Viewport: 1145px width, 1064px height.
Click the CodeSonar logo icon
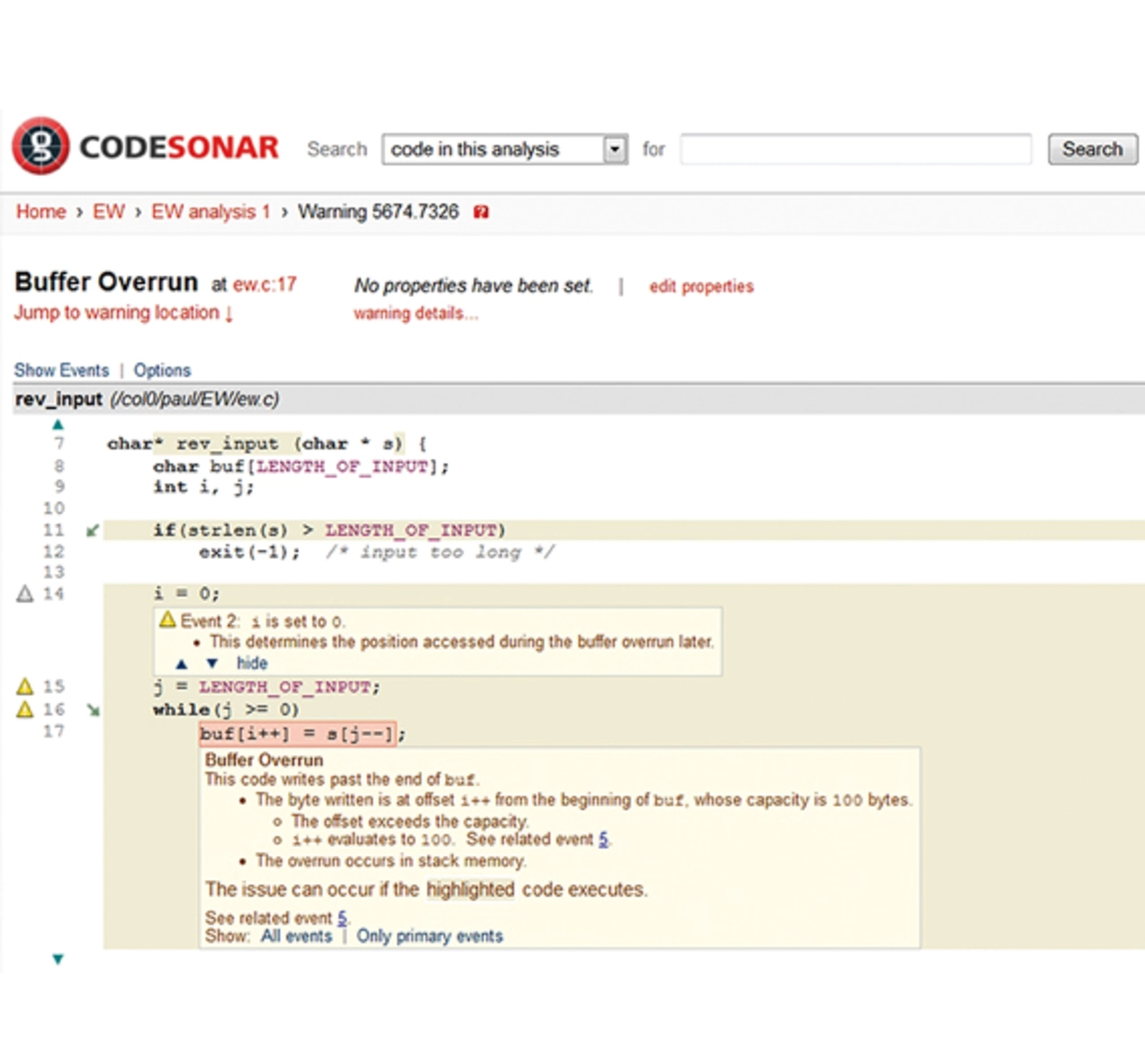pyautogui.click(x=40, y=146)
